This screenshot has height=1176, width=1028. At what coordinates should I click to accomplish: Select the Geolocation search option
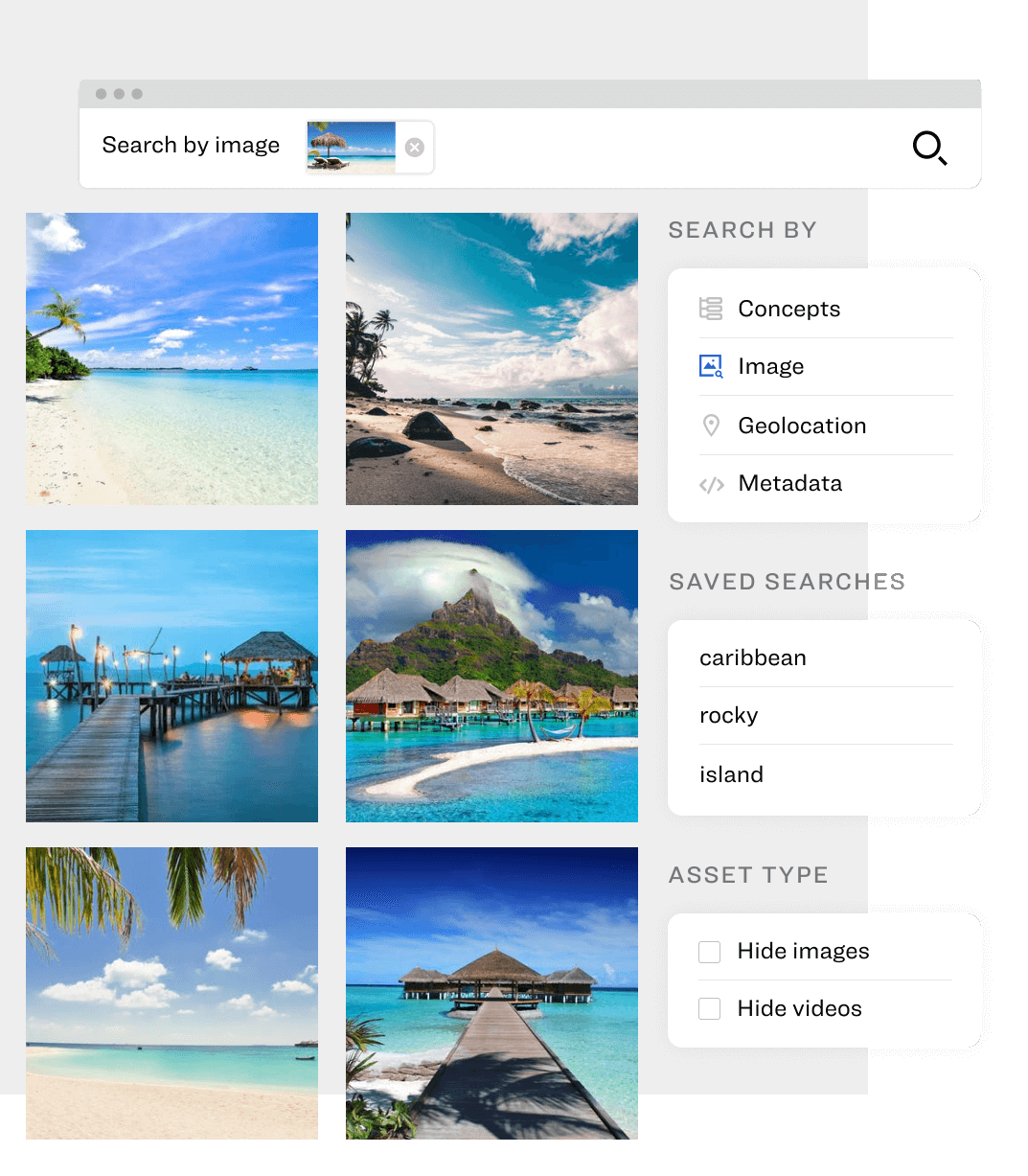click(x=802, y=426)
